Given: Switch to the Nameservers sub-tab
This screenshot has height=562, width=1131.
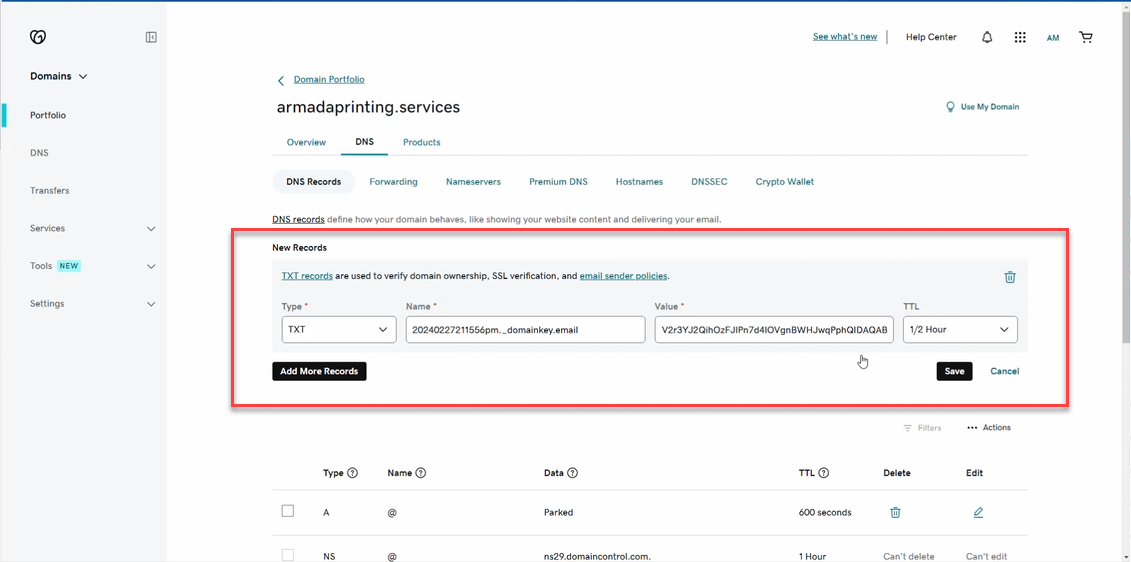Looking at the screenshot, I should (473, 182).
